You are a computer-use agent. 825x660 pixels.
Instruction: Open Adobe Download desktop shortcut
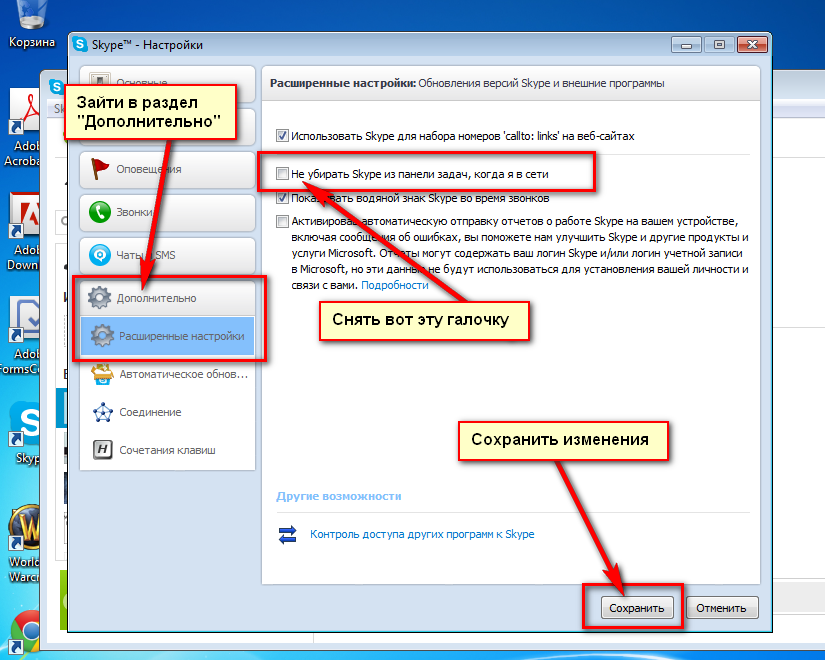point(23,232)
